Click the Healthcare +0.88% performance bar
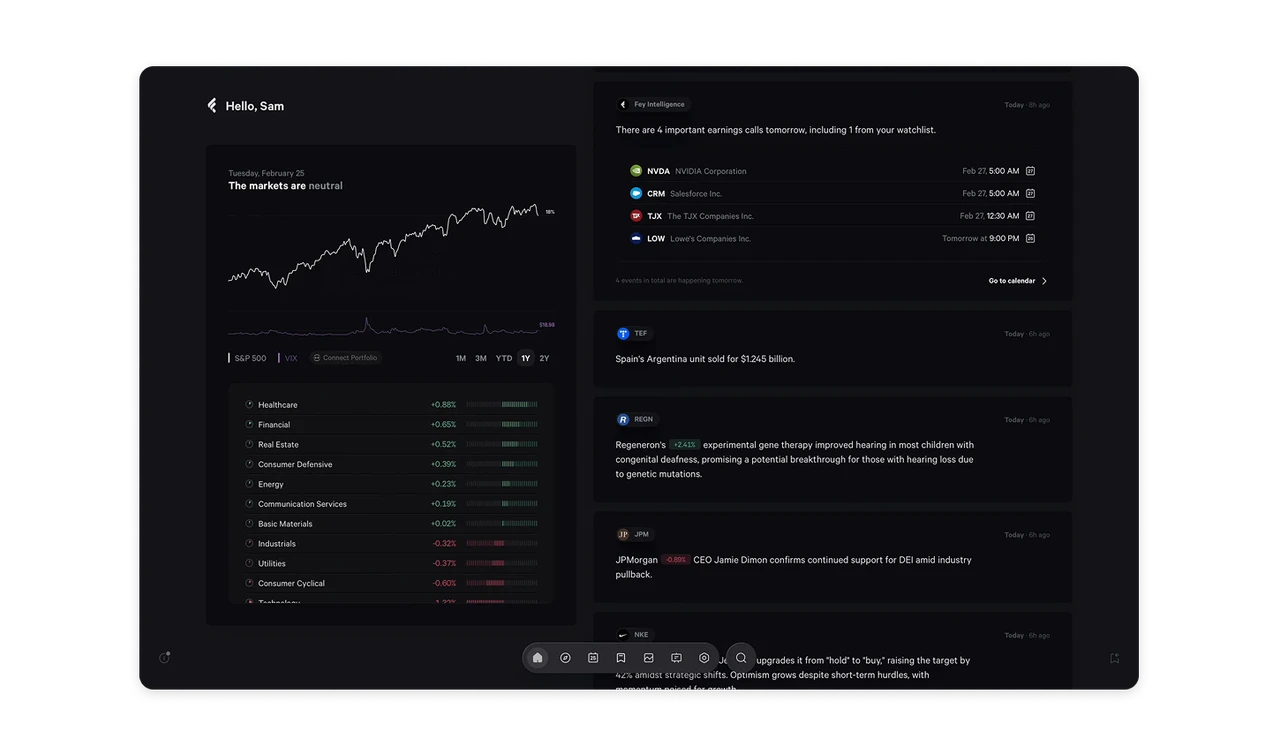 502,405
